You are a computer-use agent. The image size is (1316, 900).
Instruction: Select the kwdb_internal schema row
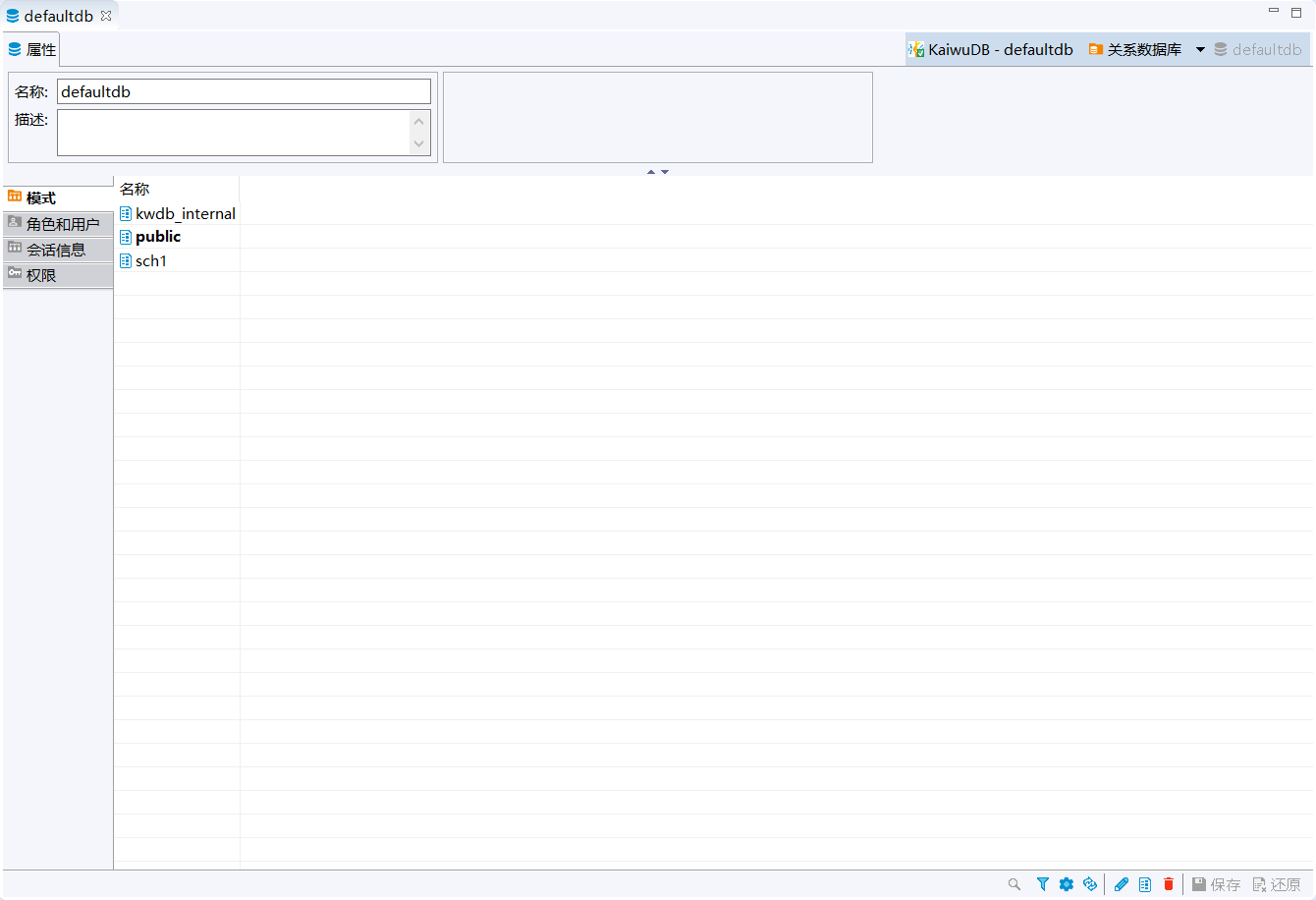[185, 213]
